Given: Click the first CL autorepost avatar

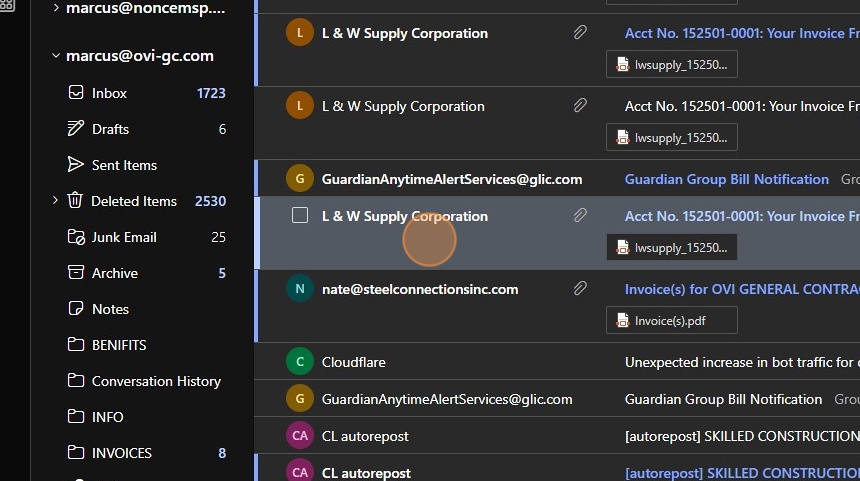Looking at the screenshot, I should point(299,435).
